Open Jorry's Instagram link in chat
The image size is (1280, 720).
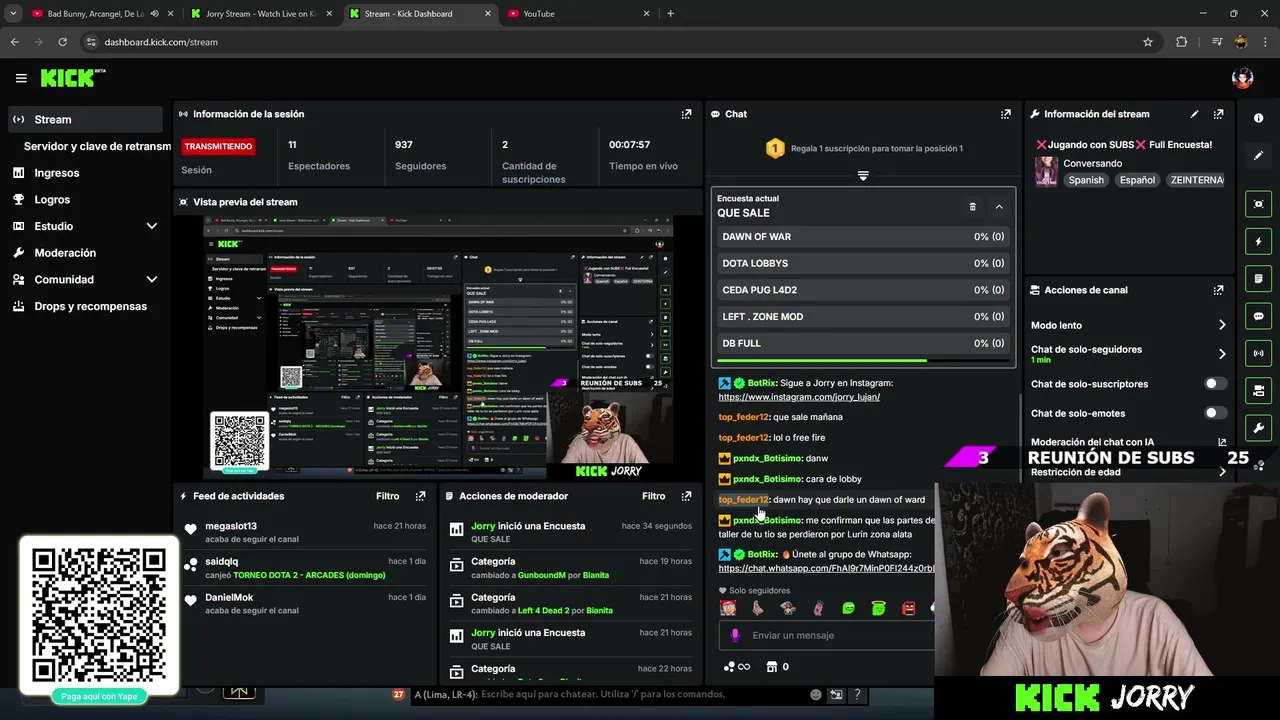pos(799,397)
